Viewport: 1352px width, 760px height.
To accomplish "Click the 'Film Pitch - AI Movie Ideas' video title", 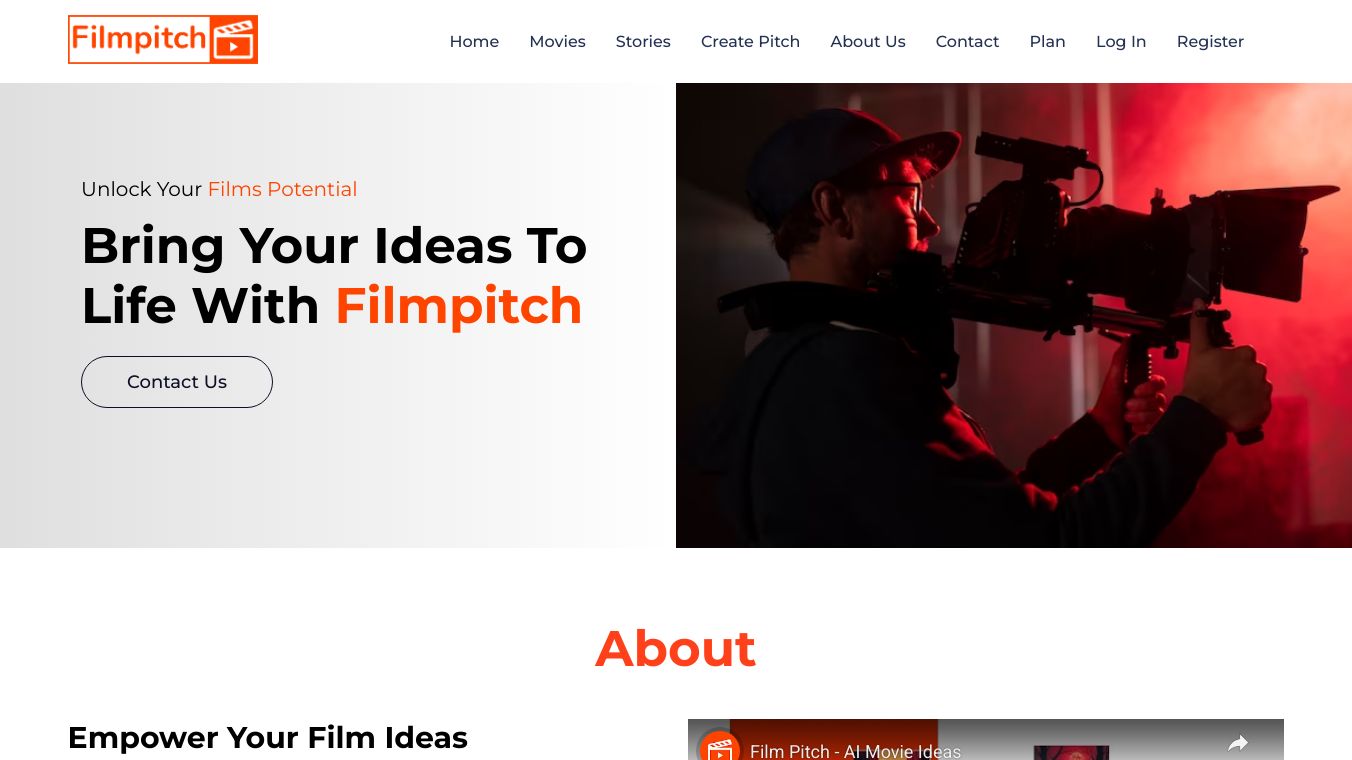I will point(855,751).
